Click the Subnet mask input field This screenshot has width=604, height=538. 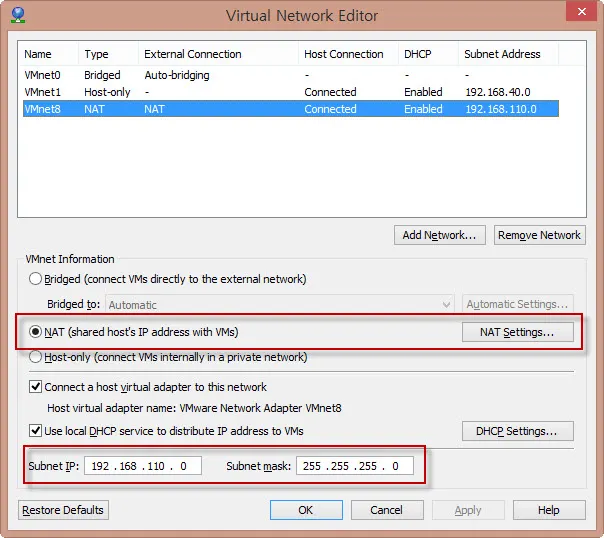point(355,466)
